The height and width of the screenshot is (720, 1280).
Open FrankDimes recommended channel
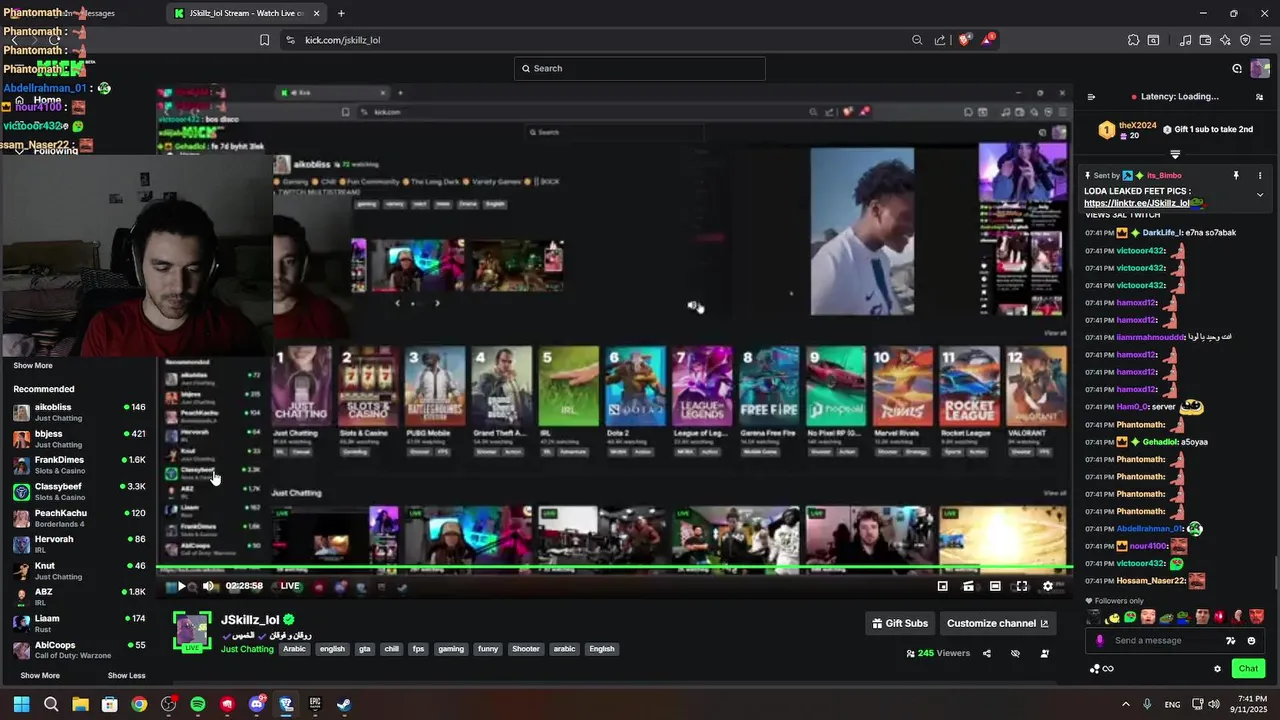tap(79, 464)
